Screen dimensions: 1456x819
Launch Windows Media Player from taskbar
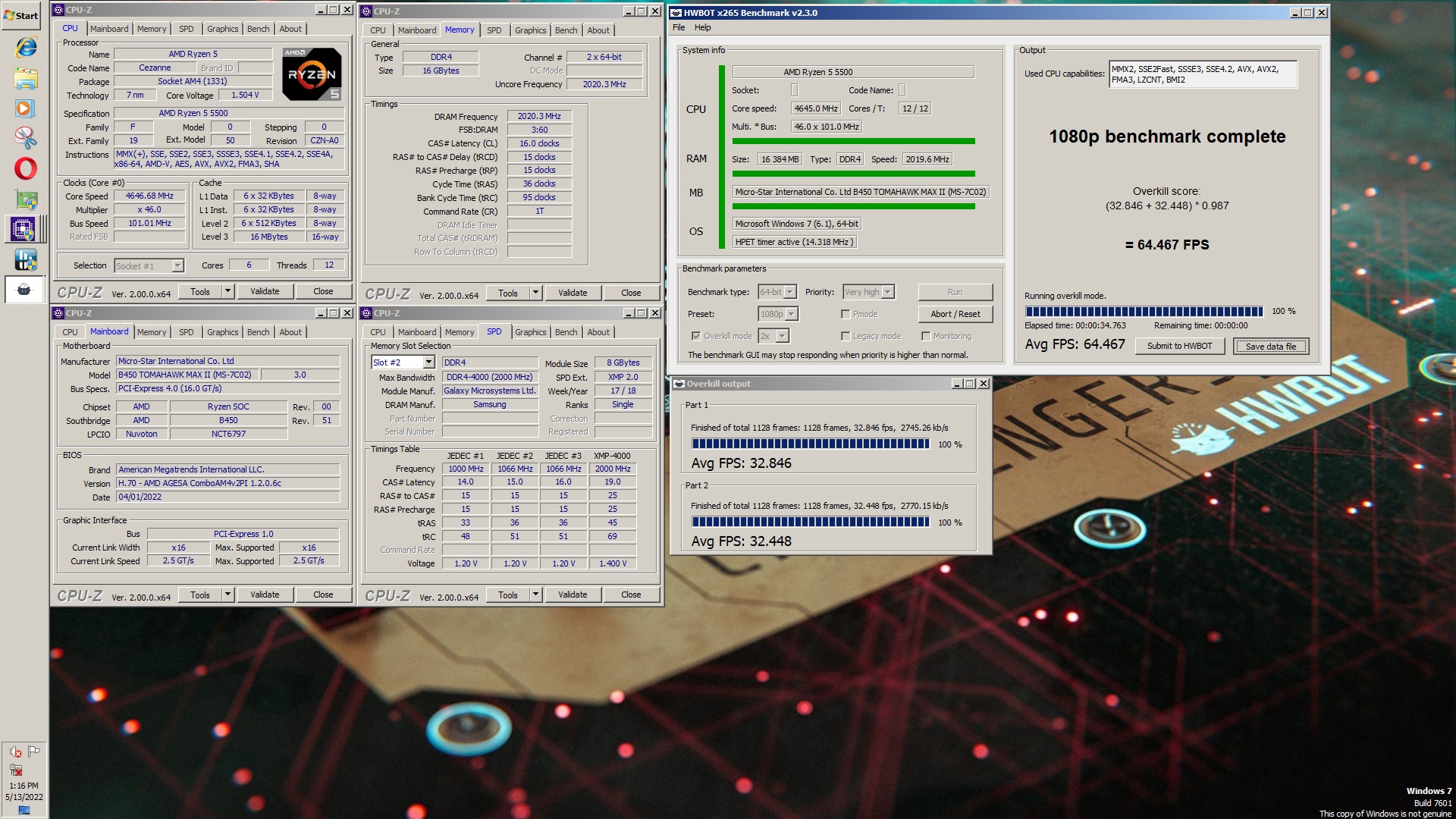point(24,108)
